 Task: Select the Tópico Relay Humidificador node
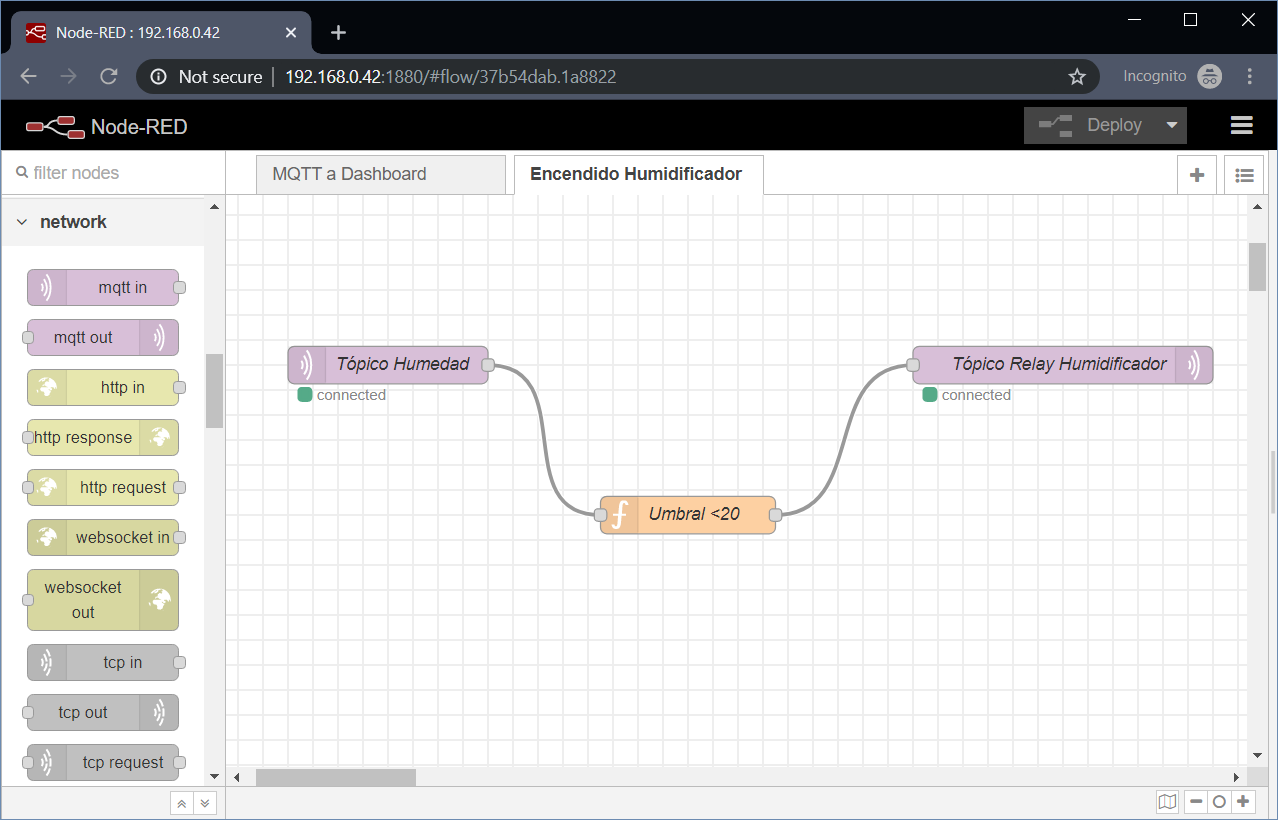[x=1063, y=364]
